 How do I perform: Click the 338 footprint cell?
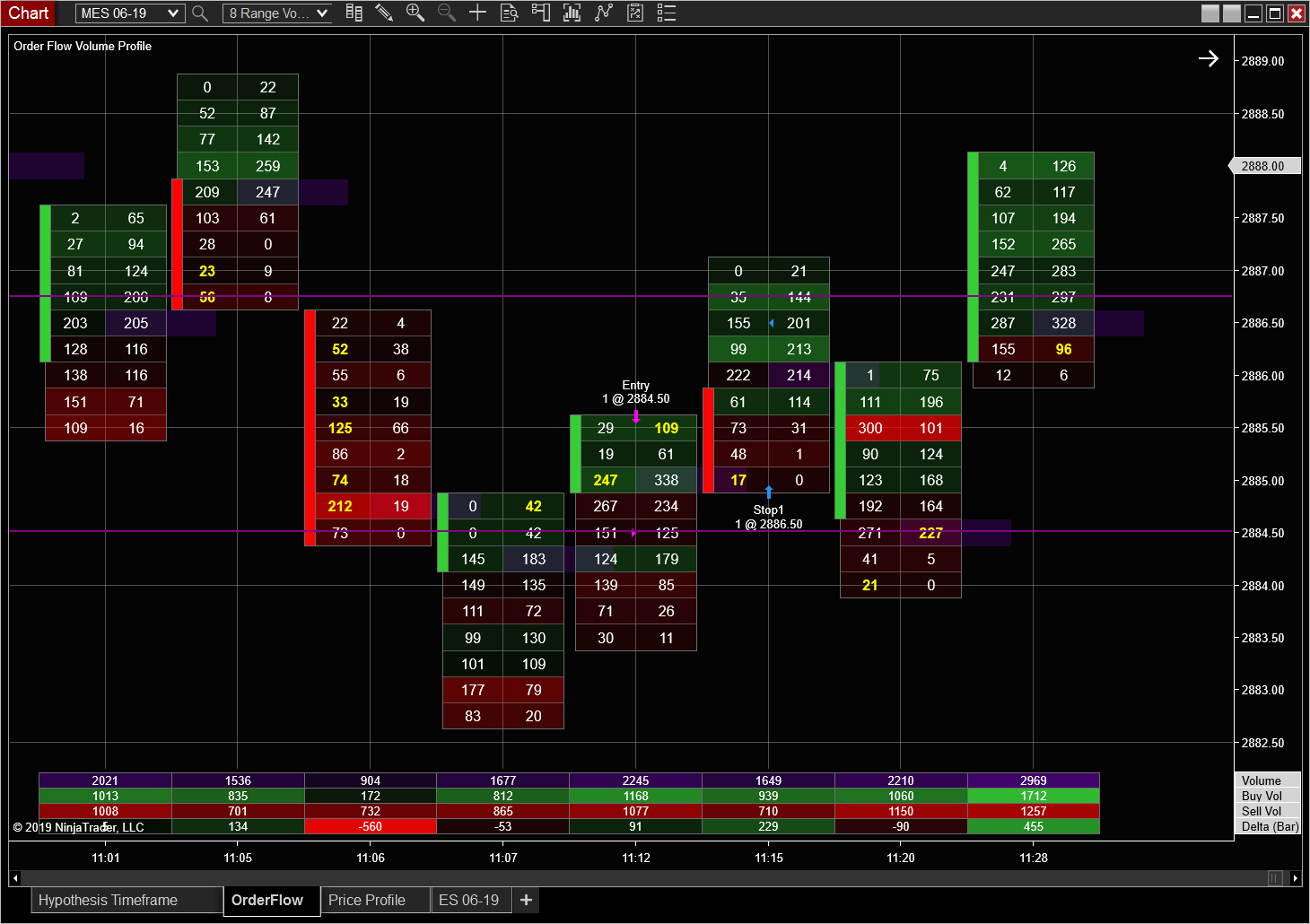(x=667, y=480)
